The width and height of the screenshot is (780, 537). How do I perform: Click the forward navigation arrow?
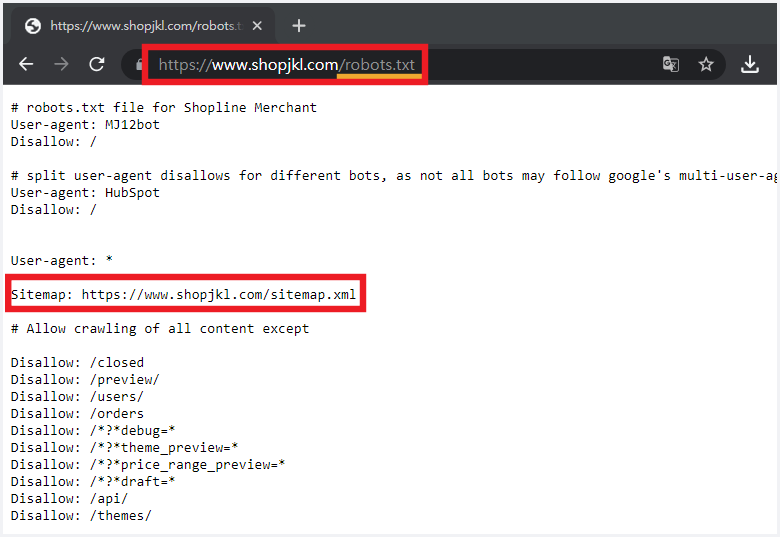coord(61,64)
